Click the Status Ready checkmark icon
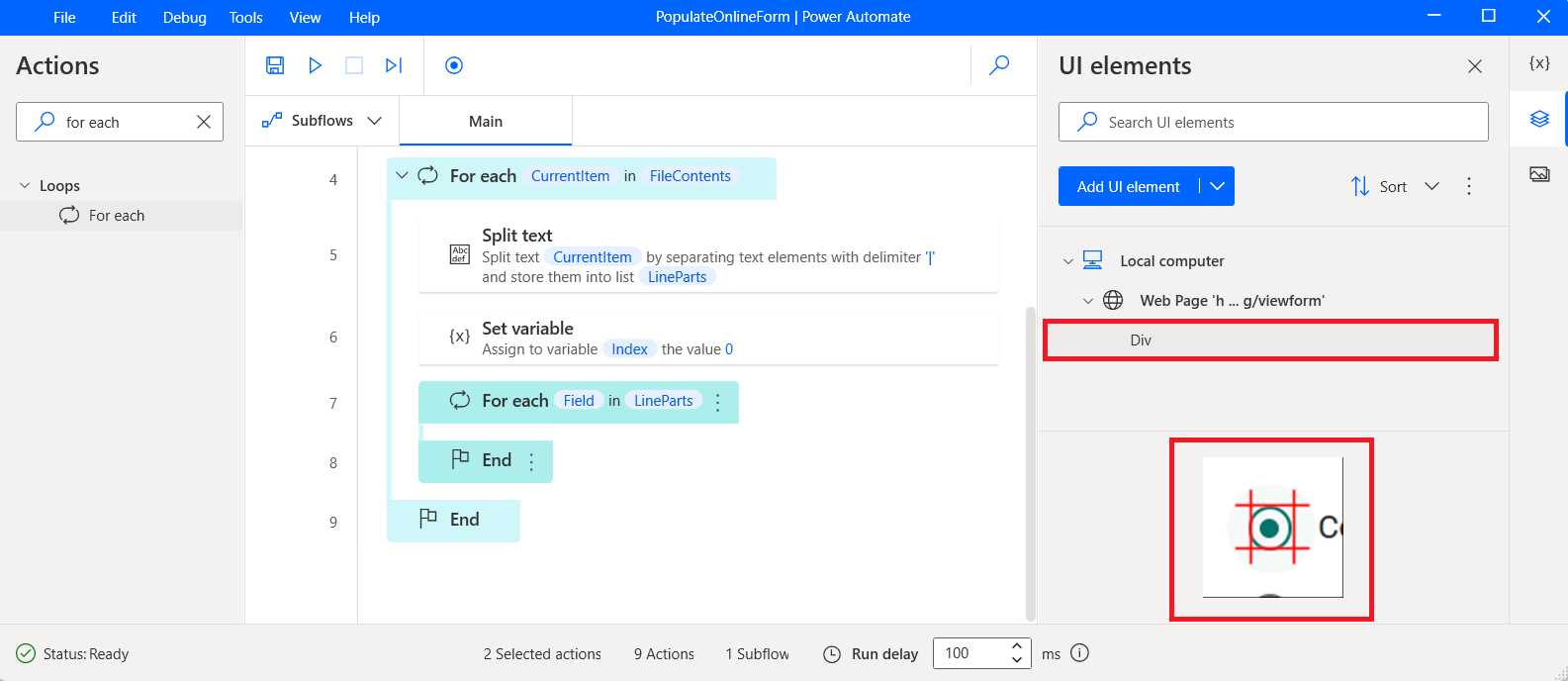Screen dimensions: 1568x681 [x=26, y=653]
